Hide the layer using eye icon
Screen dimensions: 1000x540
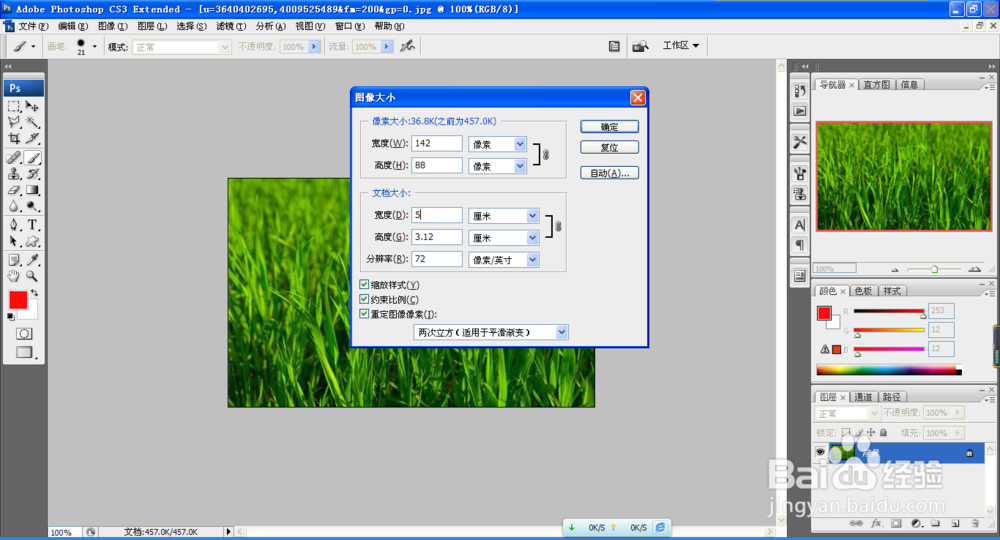click(x=820, y=452)
